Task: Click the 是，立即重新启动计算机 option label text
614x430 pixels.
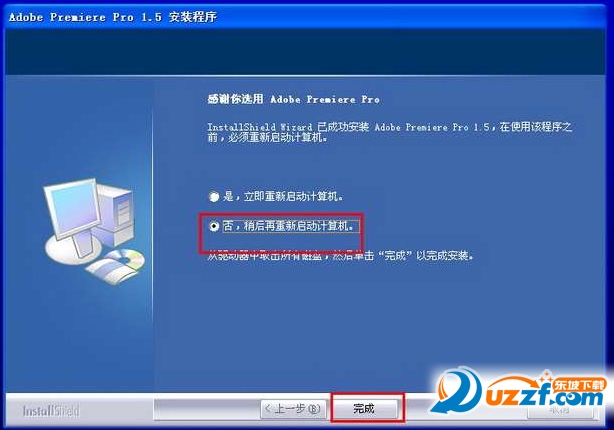Action: (x=283, y=196)
